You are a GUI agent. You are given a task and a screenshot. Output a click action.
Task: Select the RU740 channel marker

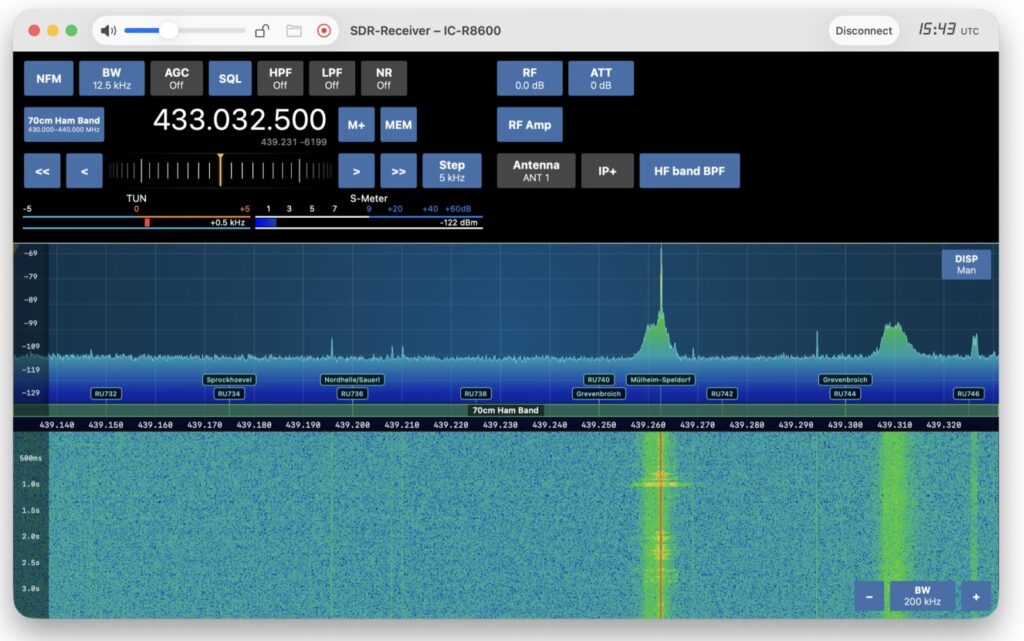pyautogui.click(x=598, y=379)
